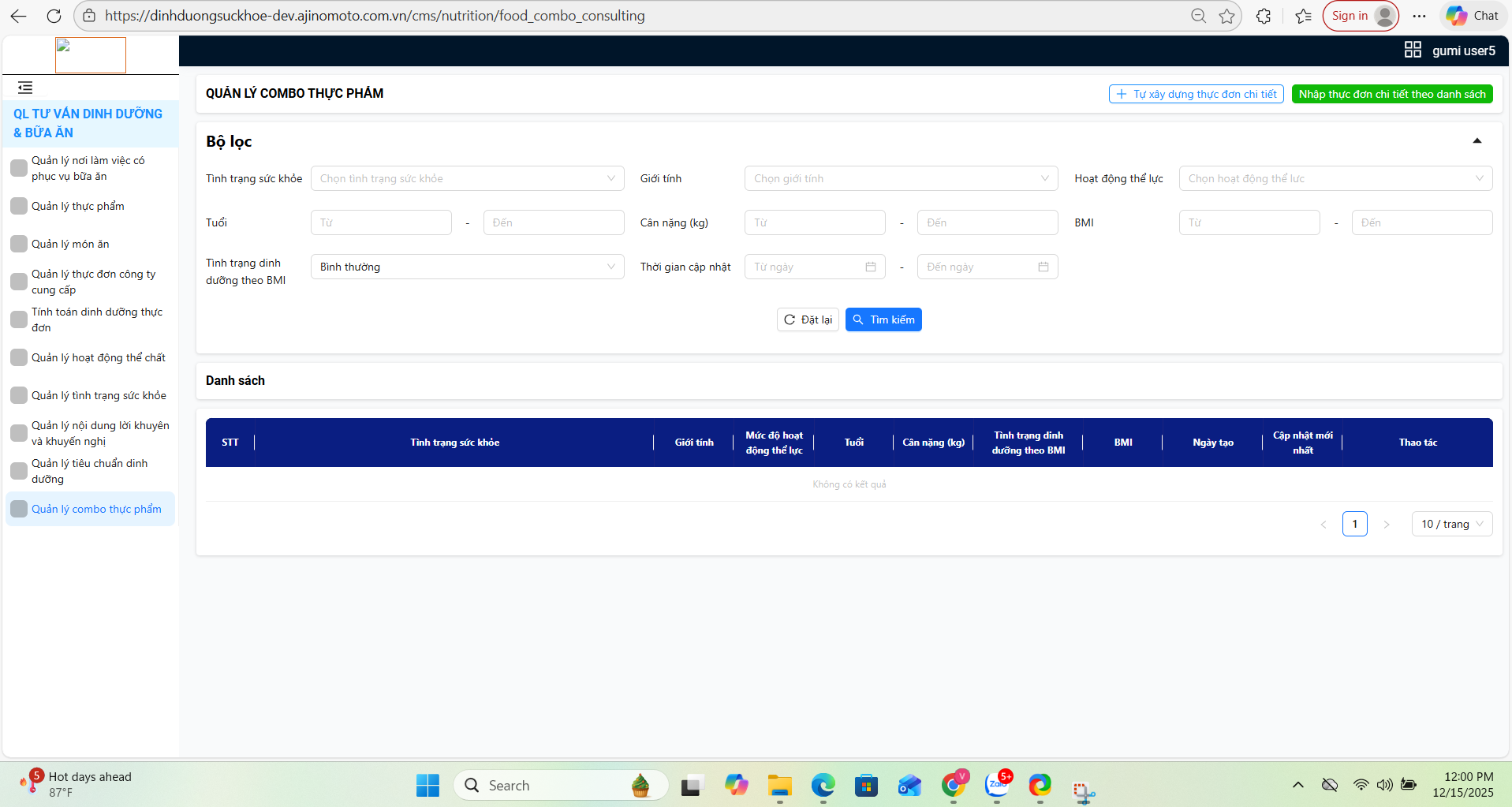1512x807 pixels.
Task: Toggle the sidebar collapse hamburger icon
Action: click(x=25, y=88)
